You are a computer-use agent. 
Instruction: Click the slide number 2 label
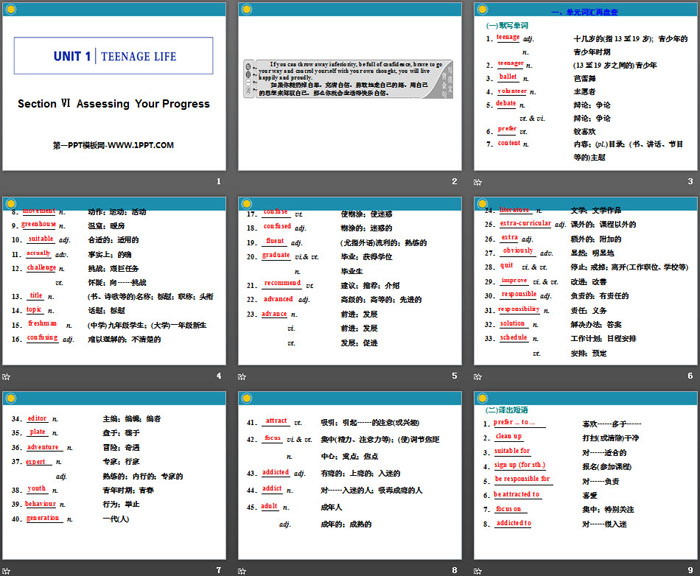point(454,181)
